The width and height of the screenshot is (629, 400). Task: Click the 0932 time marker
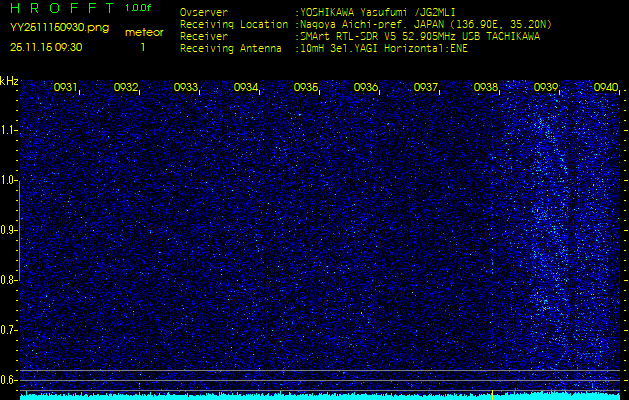(x=126, y=87)
